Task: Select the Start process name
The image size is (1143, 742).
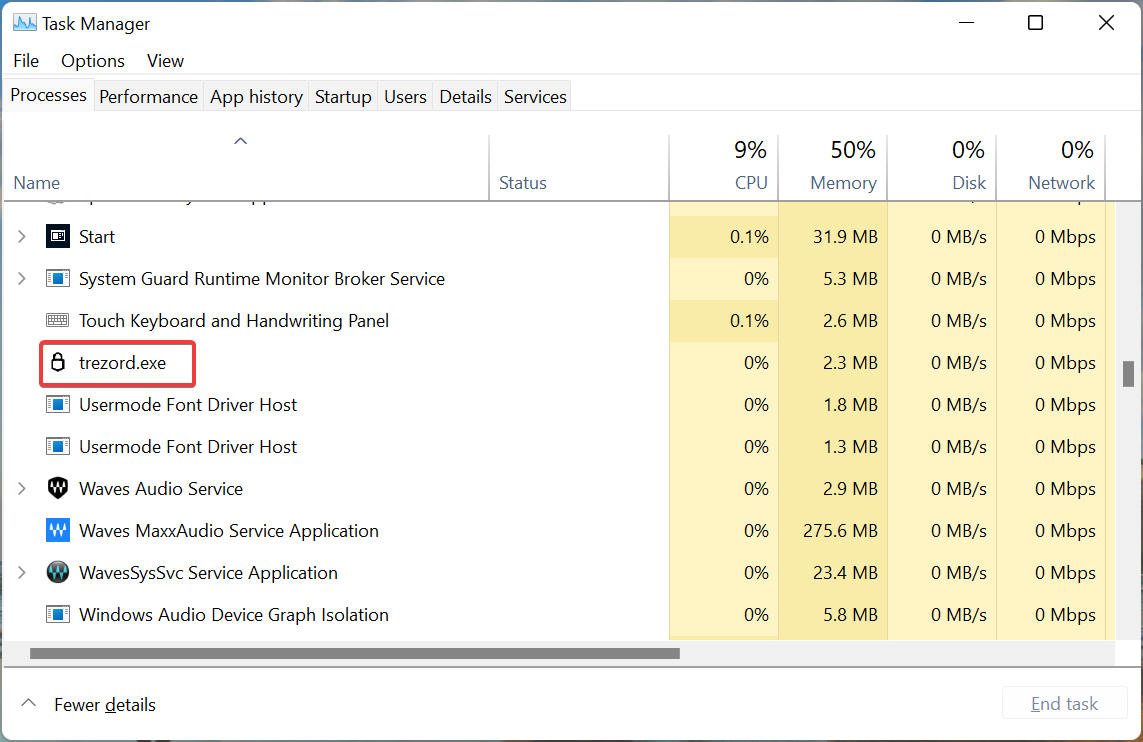Action: click(x=97, y=237)
